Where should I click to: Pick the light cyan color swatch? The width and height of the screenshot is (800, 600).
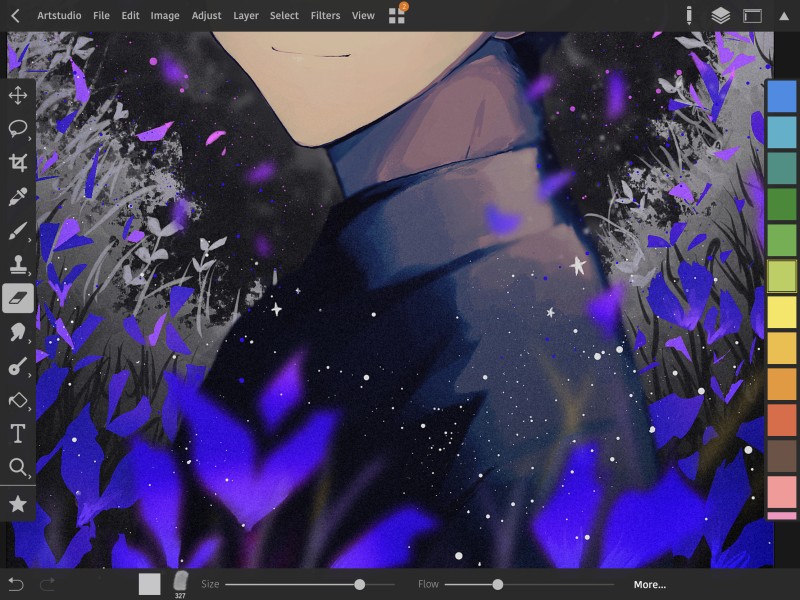point(782,132)
